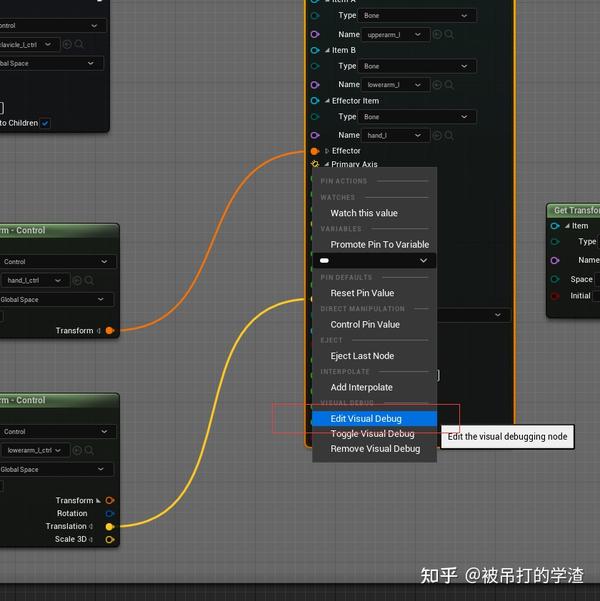The image size is (600, 601).
Task: Click the Initial pin on Get Transform node
Action: pos(555,296)
